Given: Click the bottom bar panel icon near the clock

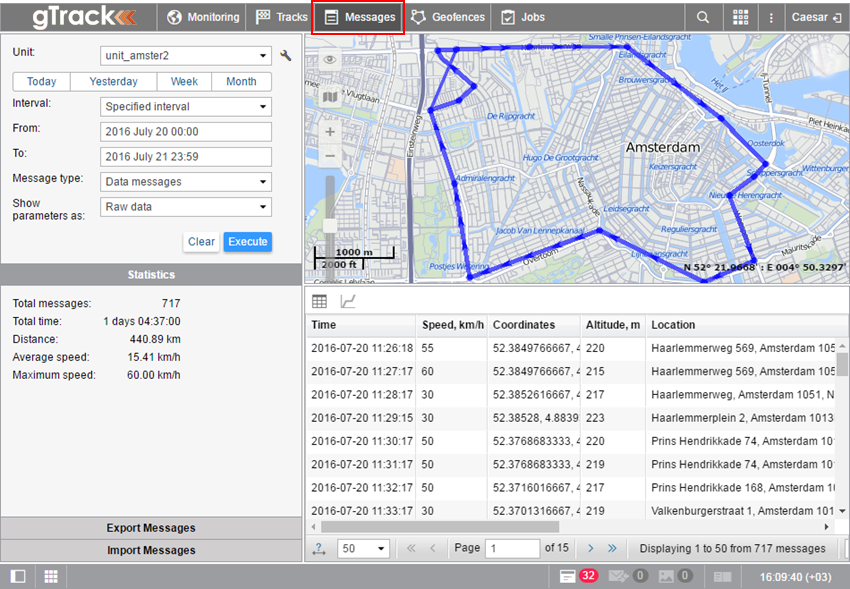Looking at the screenshot, I should (x=722, y=577).
